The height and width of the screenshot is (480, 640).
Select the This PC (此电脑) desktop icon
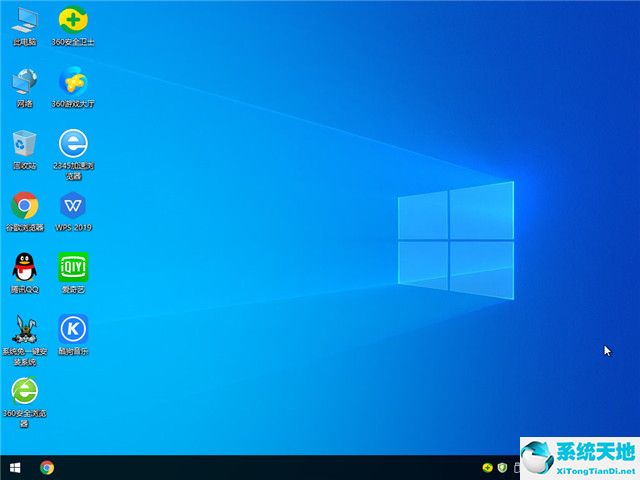[x=25, y=20]
